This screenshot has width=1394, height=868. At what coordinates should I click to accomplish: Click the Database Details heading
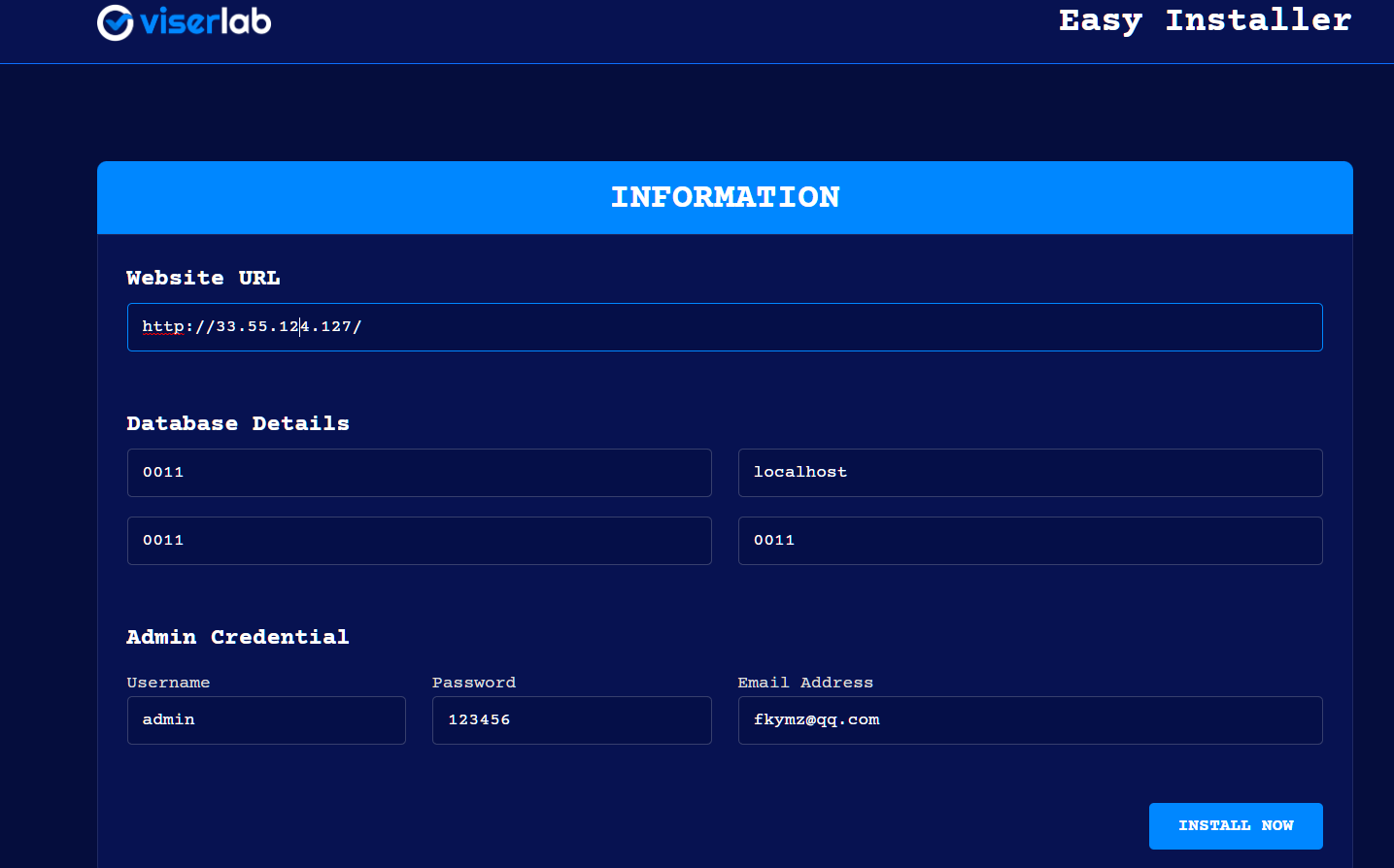pos(238,423)
